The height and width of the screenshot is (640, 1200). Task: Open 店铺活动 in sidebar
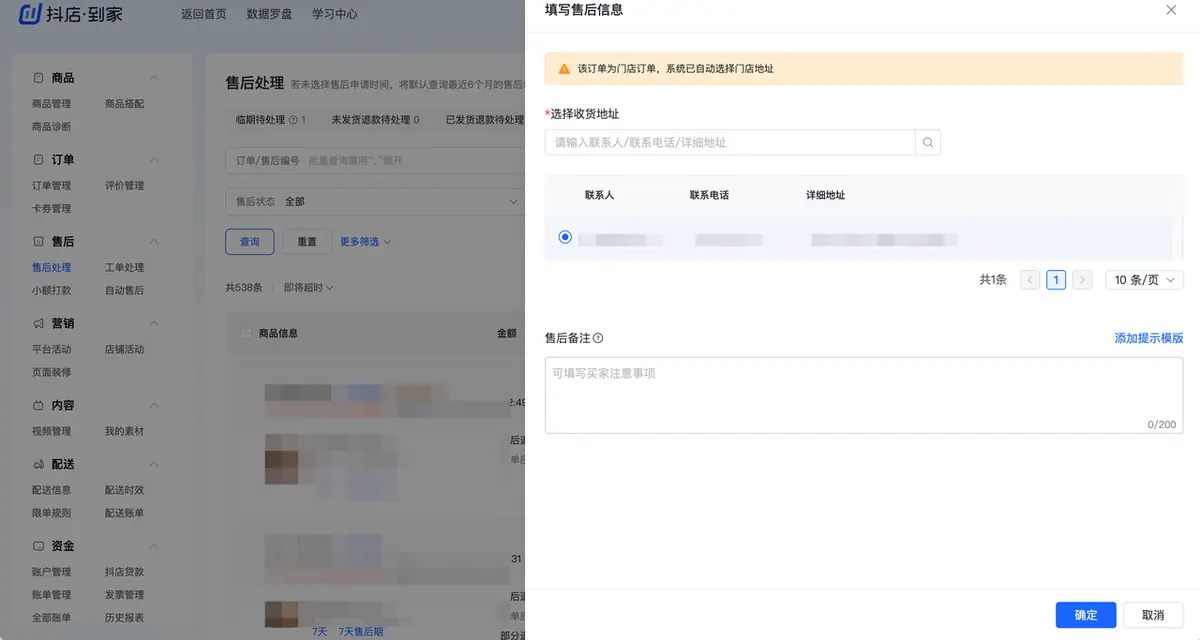pos(125,350)
